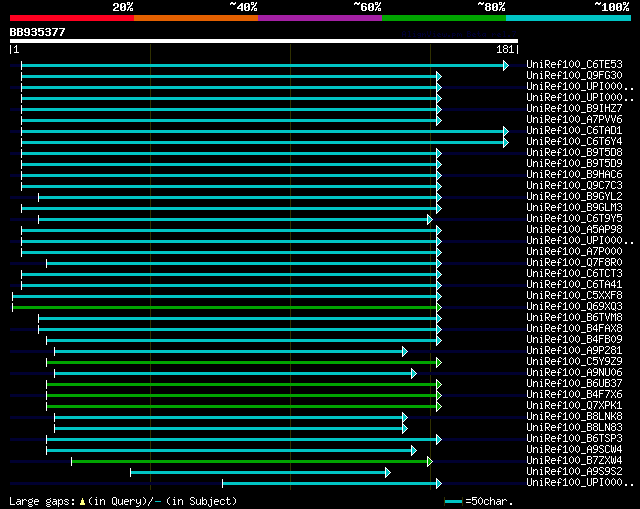The width and height of the screenshot is (640, 509).
Task: Select the UniRef100_B6TVM8 label
Action: click(574, 318)
